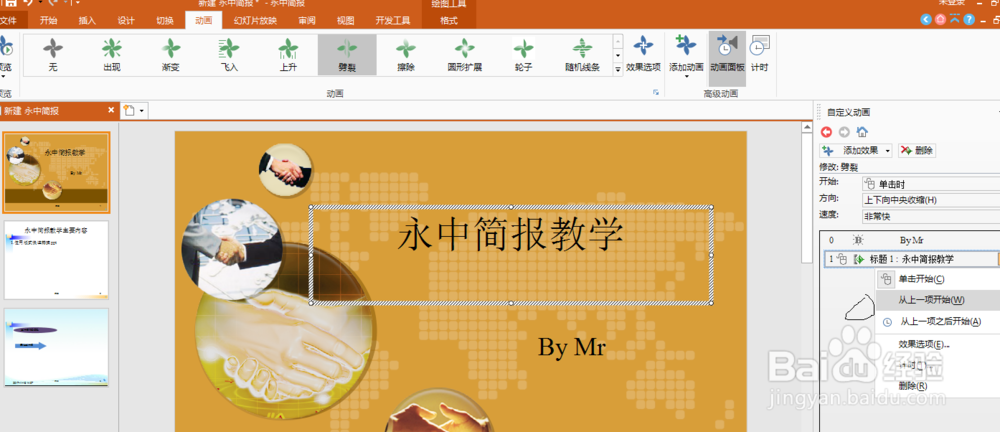The height and width of the screenshot is (432, 1000).
Task: Click the small handshake circle image
Action: 286,170
